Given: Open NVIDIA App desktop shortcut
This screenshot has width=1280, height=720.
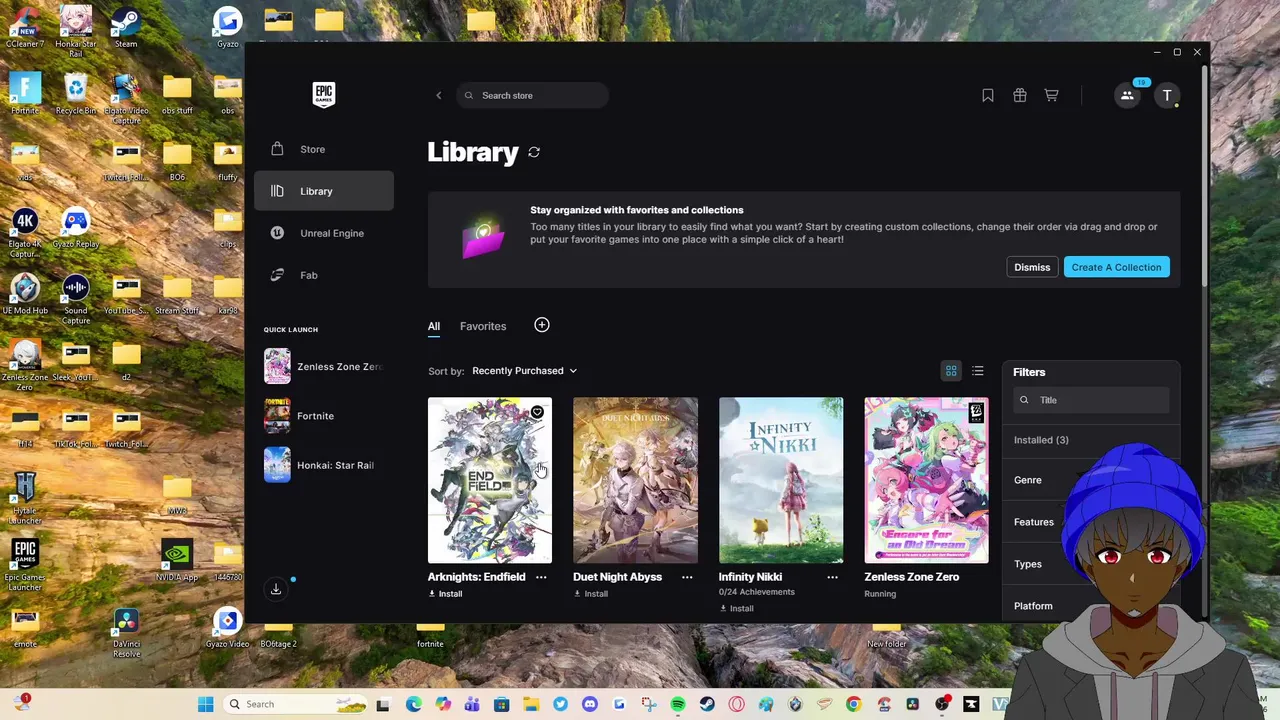Looking at the screenshot, I should (177, 561).
